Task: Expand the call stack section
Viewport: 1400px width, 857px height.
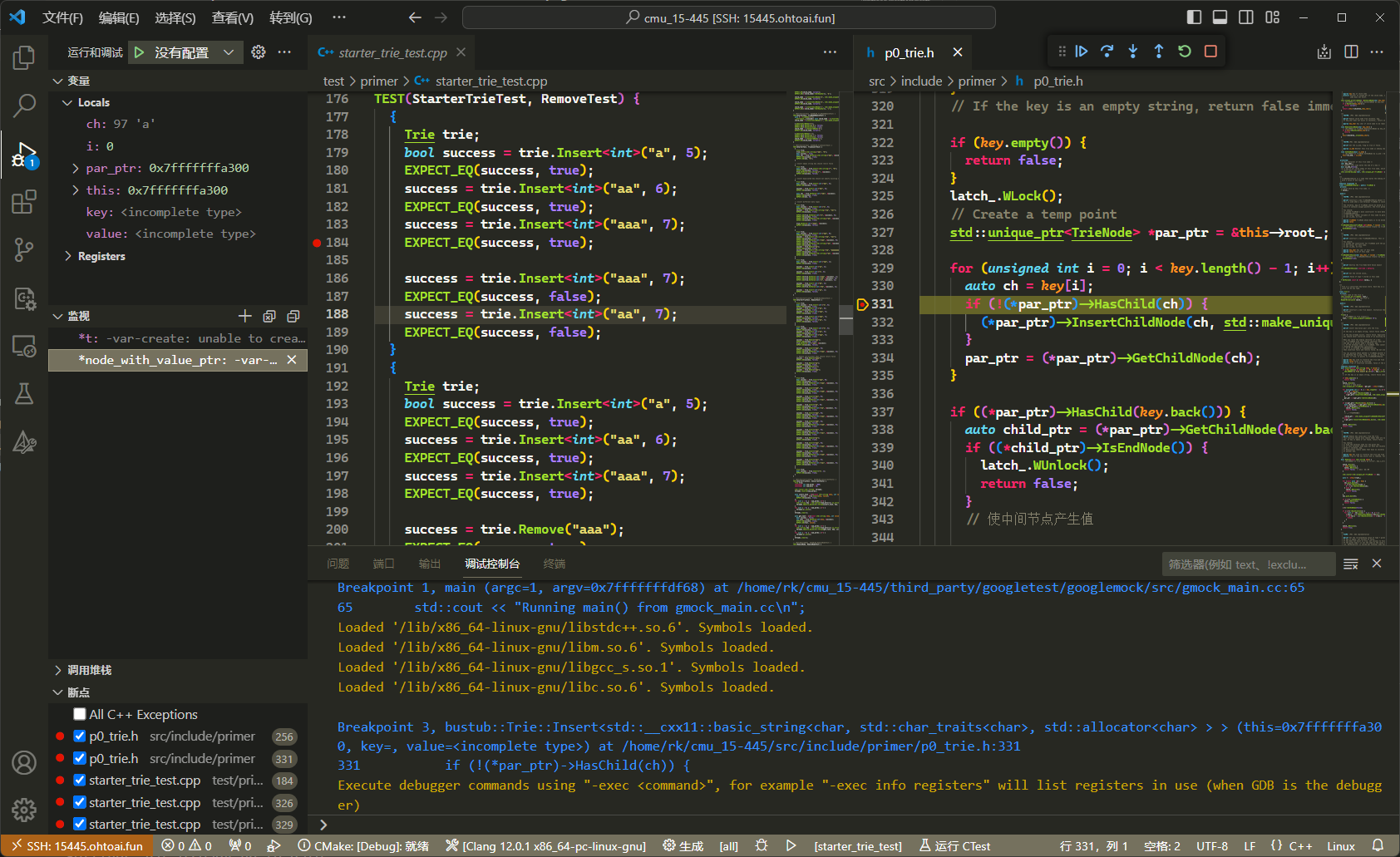Action: coord(89,670)
